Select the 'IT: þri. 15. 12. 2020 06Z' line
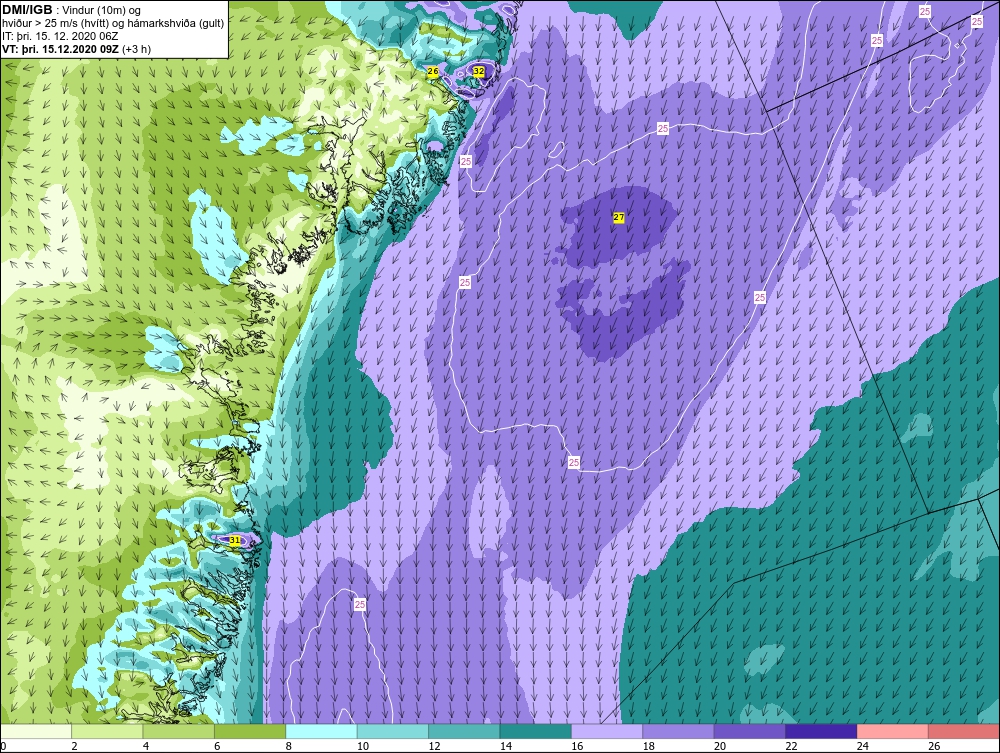The height and width of the screenshot is (753, 1000). click(x=60, y=36)
